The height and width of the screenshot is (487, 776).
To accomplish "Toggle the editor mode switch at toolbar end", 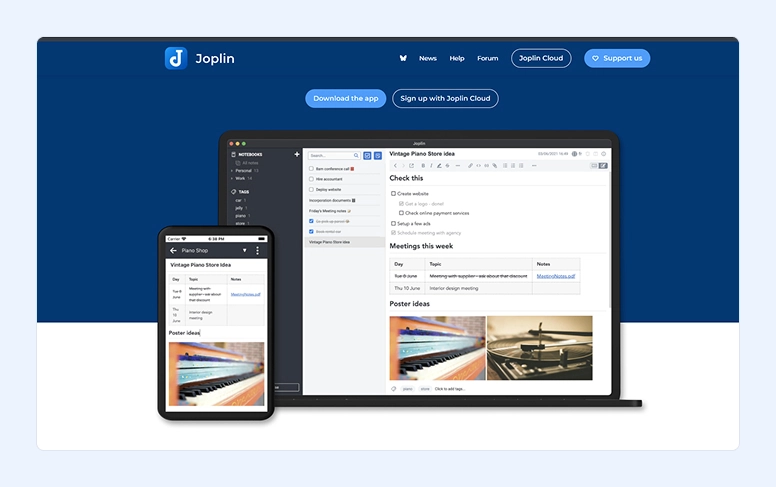I will pos(599,166).
